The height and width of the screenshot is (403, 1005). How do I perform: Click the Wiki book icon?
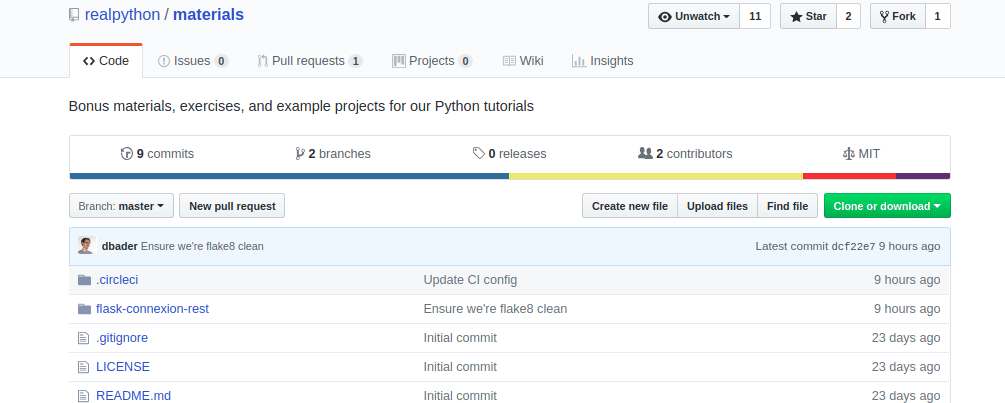tap(509, 61)
